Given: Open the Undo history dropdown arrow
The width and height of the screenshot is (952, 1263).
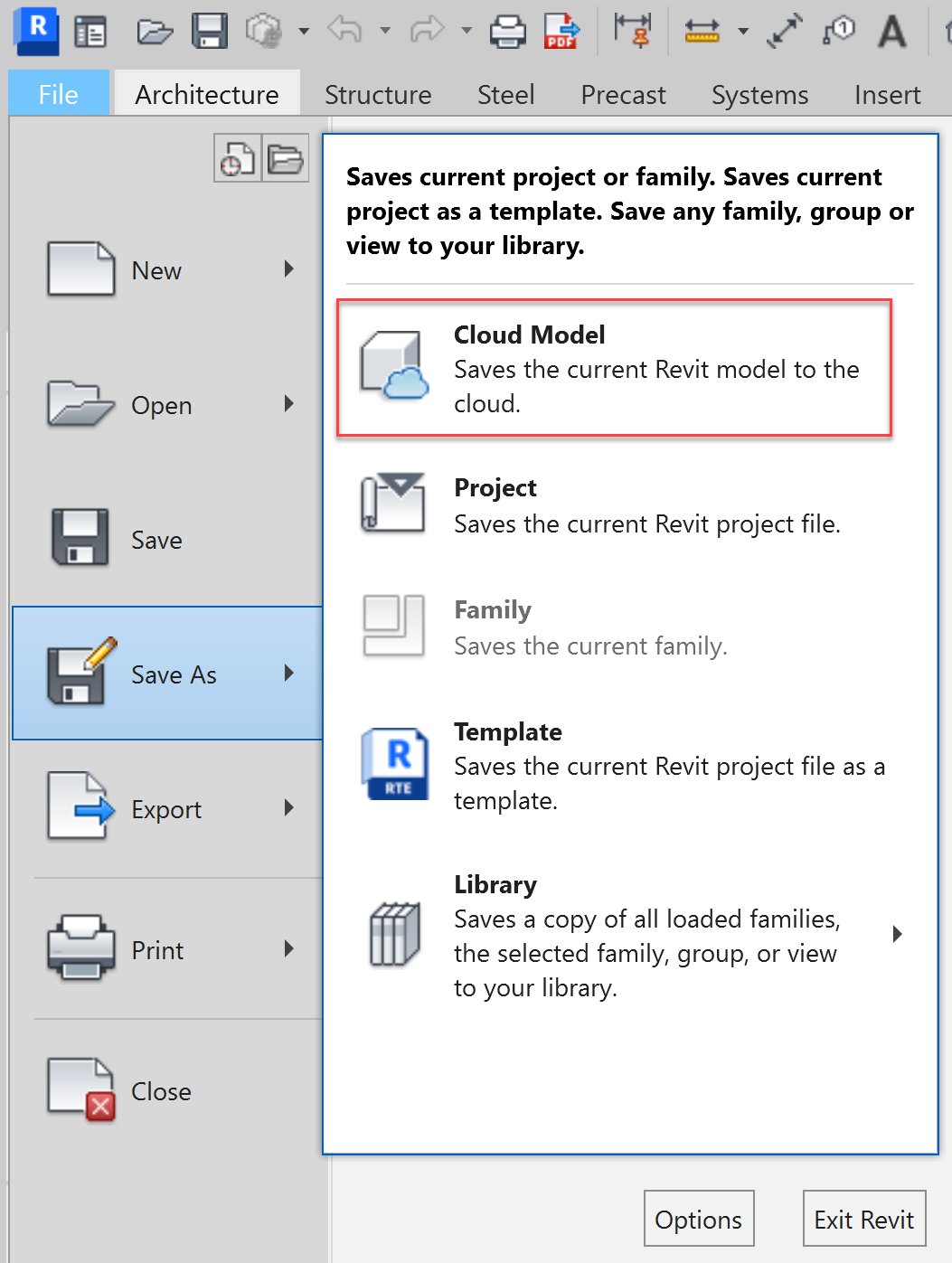Looking at the screenshot, I should tap(385, 32).
